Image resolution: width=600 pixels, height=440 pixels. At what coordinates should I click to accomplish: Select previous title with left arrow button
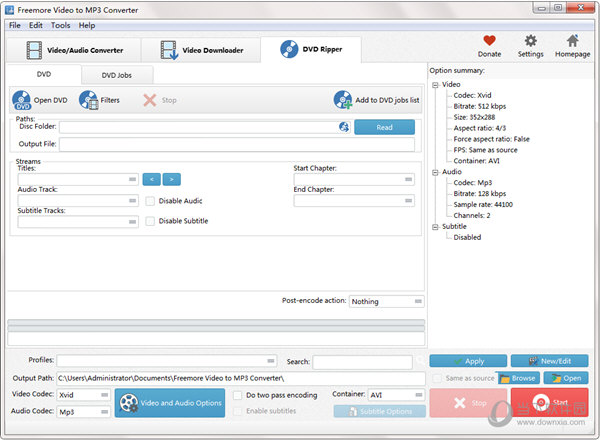[x=152, y=179]
